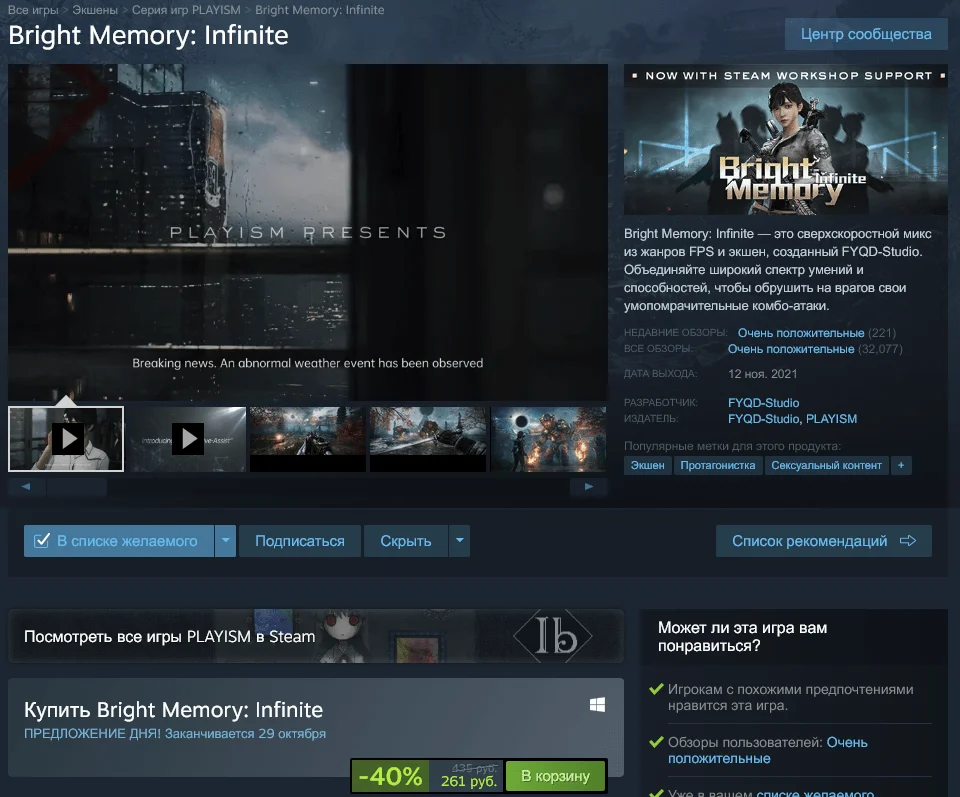The height and width of the screenshot is (797, 960).
Task: Toggle the 'В списке желаемого' wishlist checkbox button
Action: pos(119,541)
